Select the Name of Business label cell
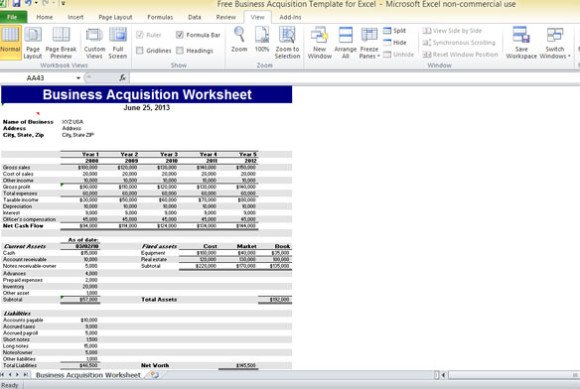 coord(28,122)
